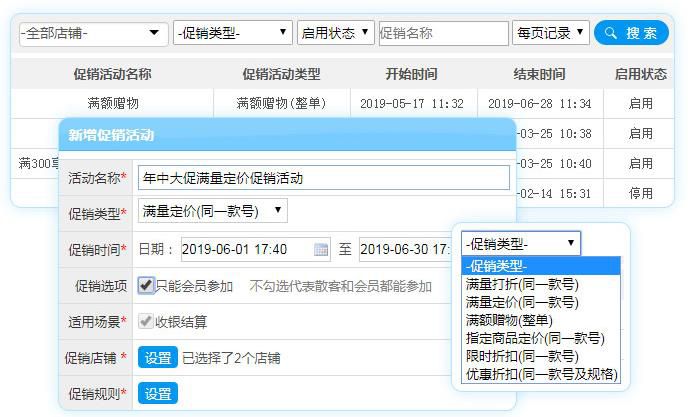Viewport: 694px width, 417px height.
Task: Click 启用 status in the 10:40 row
Action: point(640,164)
